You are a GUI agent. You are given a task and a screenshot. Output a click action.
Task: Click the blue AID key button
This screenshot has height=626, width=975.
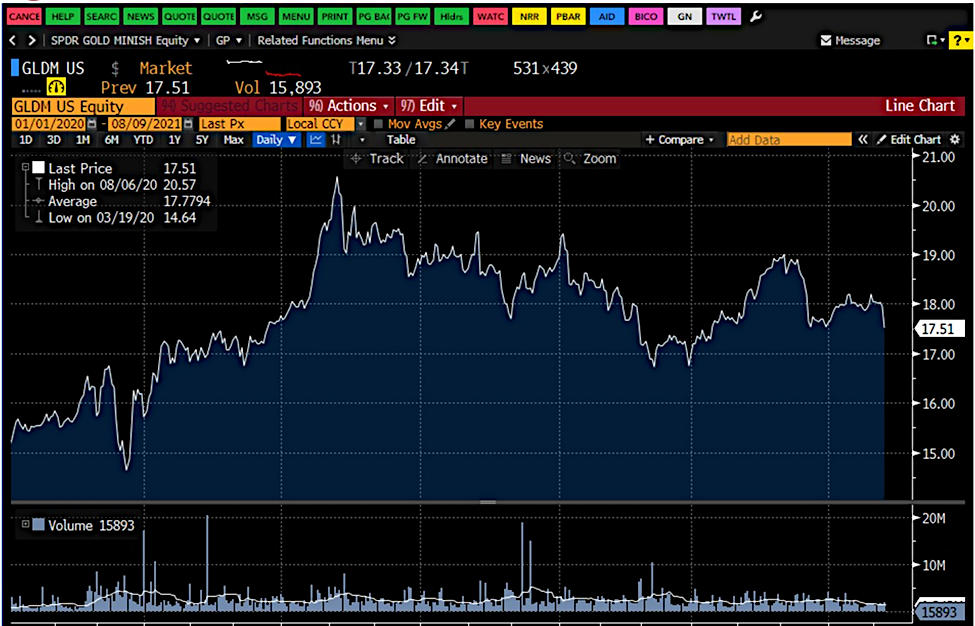tap(607, 17)
